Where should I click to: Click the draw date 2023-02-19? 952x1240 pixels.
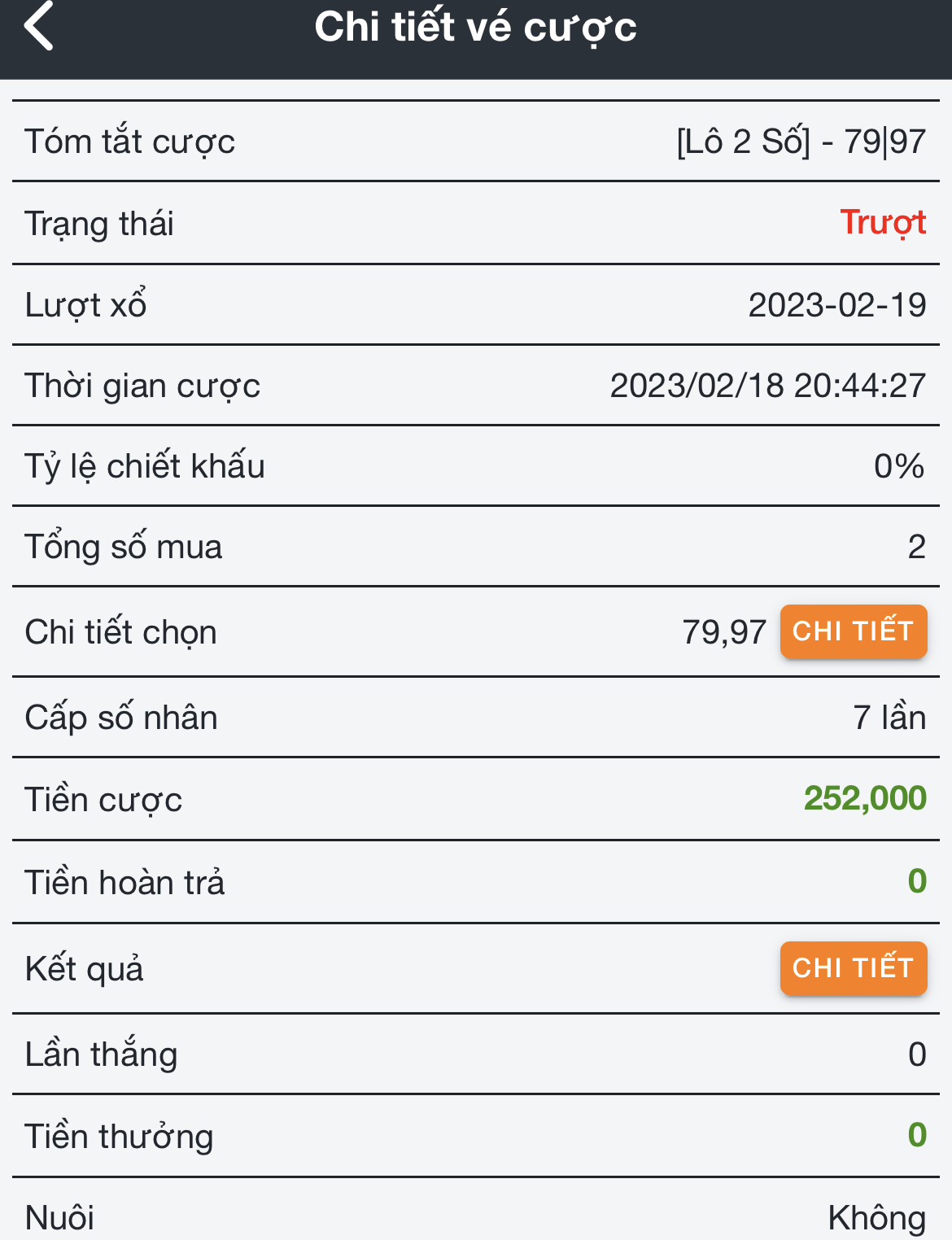click(x=836, y=305)
